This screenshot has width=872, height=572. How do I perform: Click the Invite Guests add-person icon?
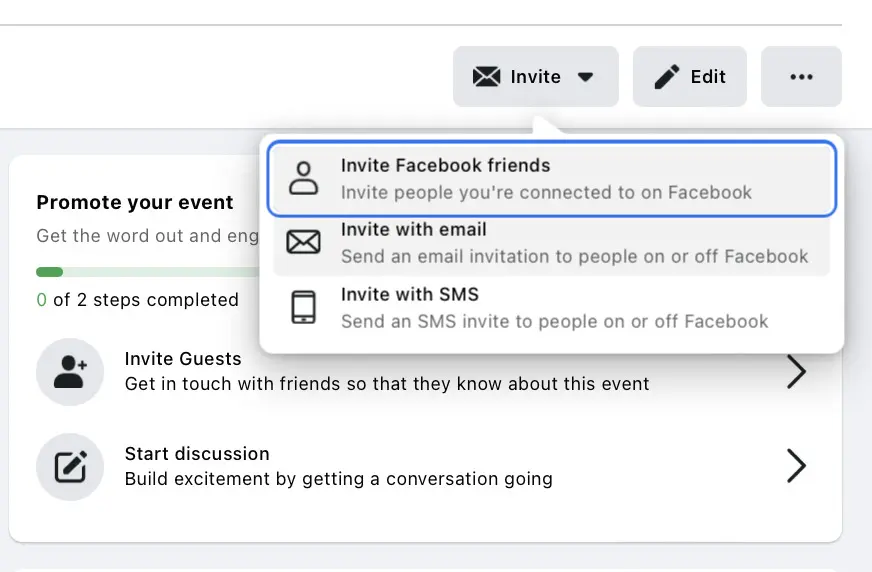70,372
